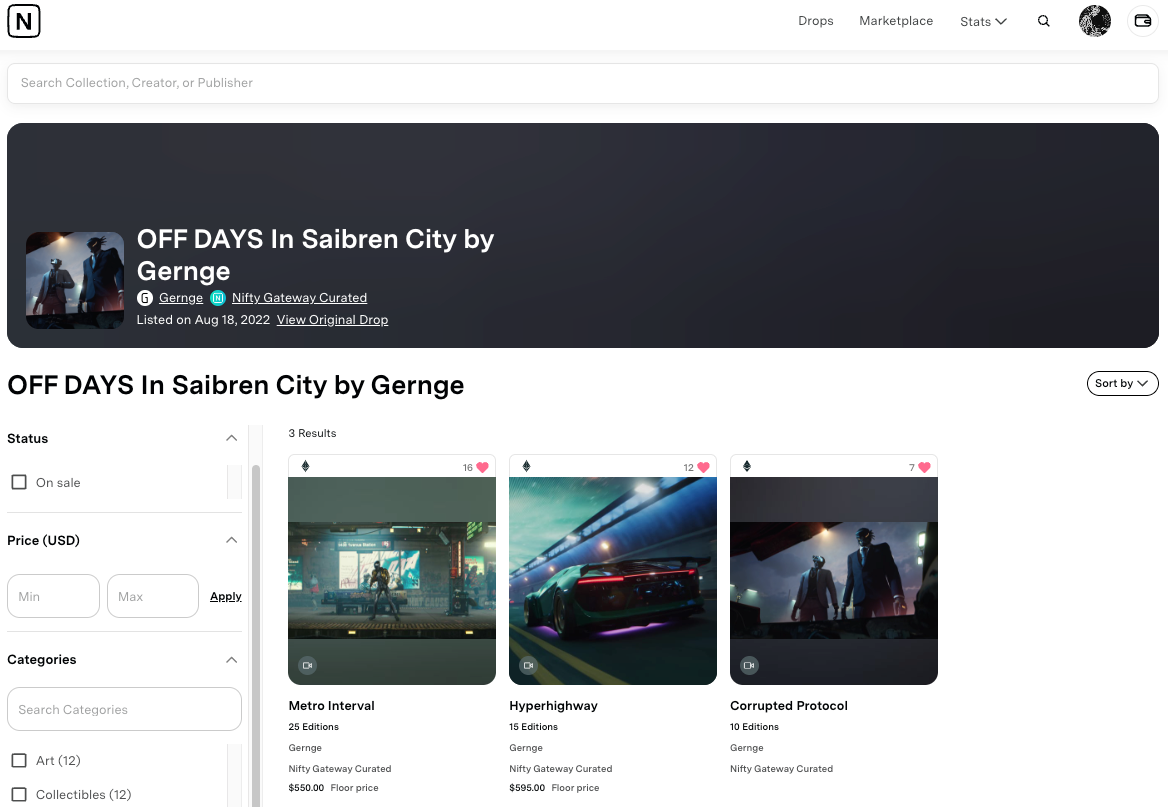Check the Art (12) category
1168x807 pixels.
(19, 760)
